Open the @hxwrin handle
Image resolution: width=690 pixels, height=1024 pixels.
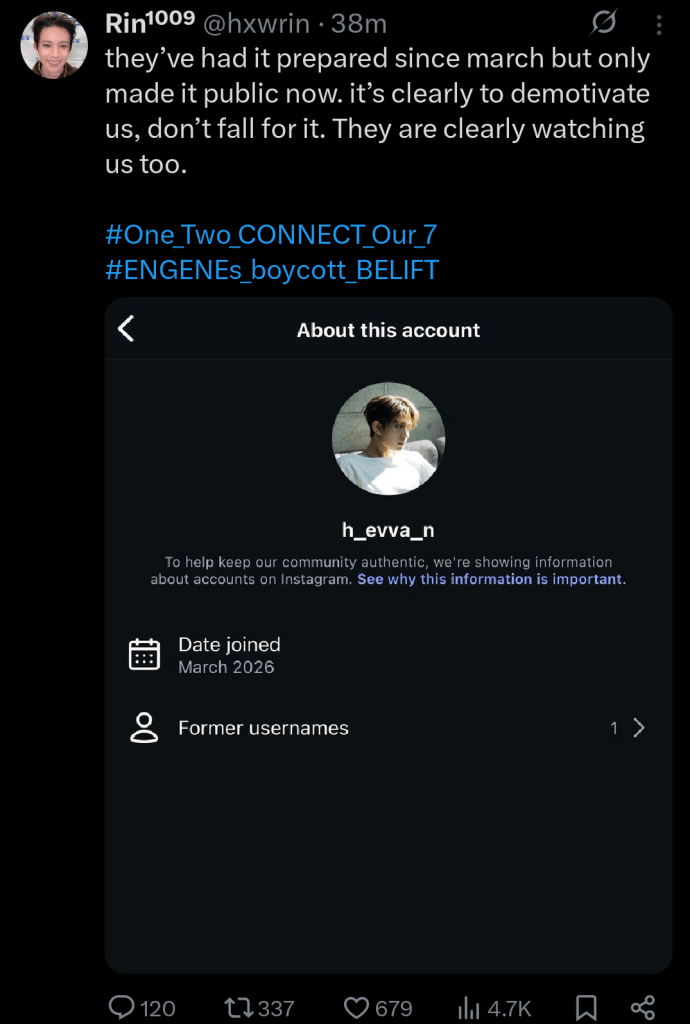click(x=256, y=24)
